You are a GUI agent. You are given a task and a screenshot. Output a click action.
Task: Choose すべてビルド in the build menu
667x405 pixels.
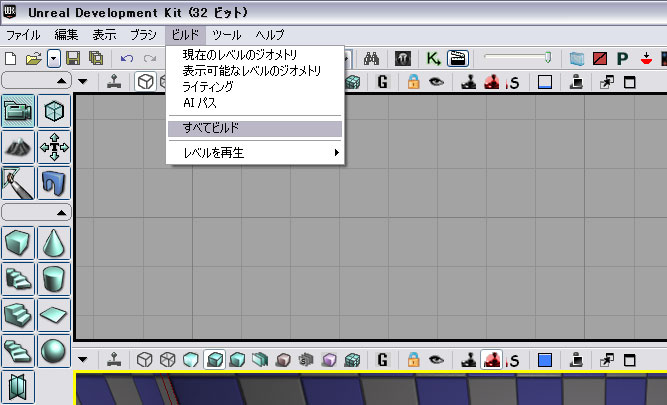[x=255, y=128]
